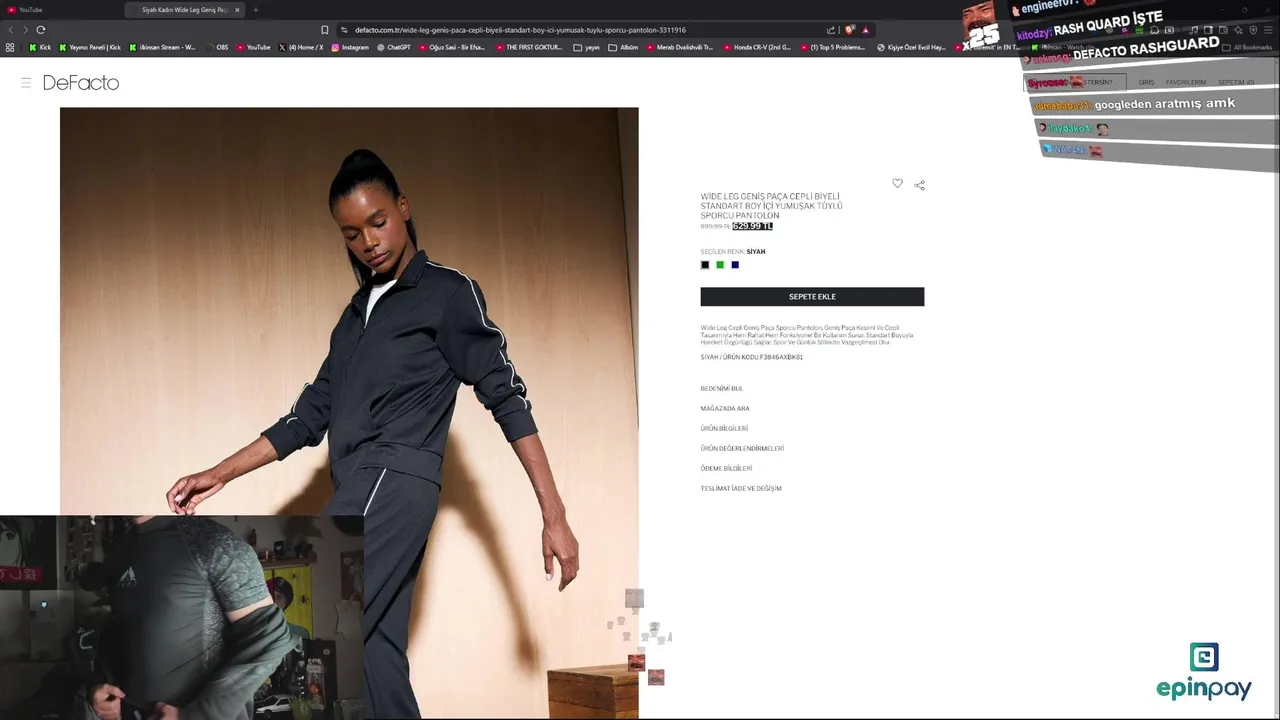The image size is (1280, 720).
Task: Open the All Bookmarks folder
Action: [x=1247, y=47]
